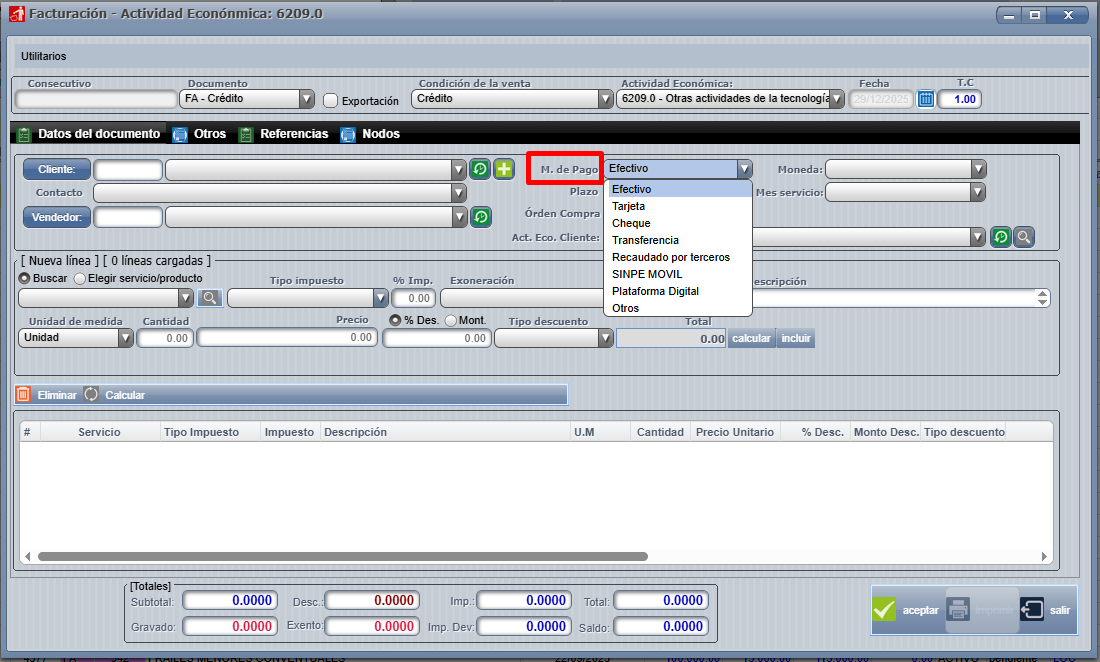Click the green plus add client icon

[x=504, y=169]
